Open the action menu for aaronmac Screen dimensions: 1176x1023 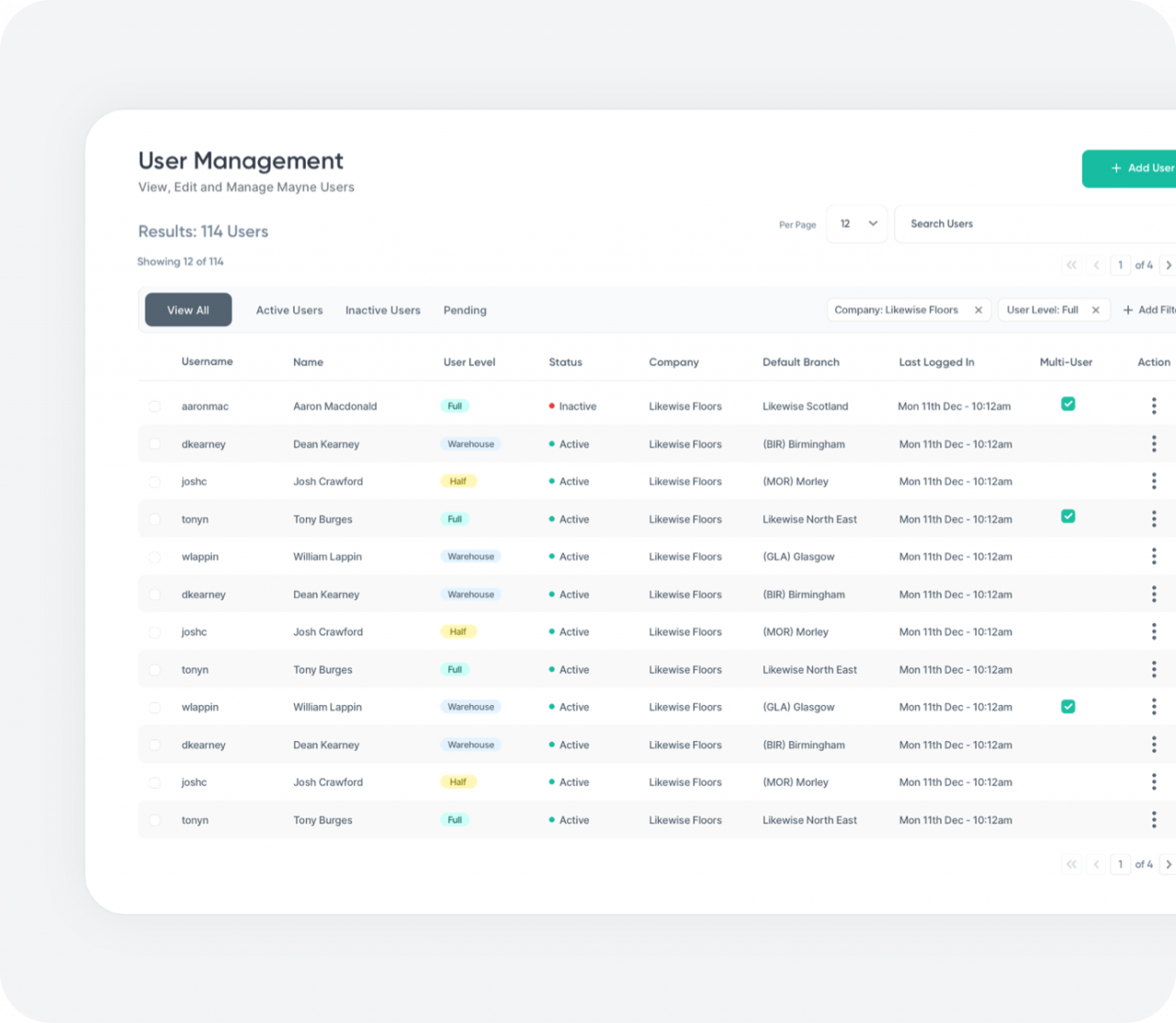(1154, 406)
